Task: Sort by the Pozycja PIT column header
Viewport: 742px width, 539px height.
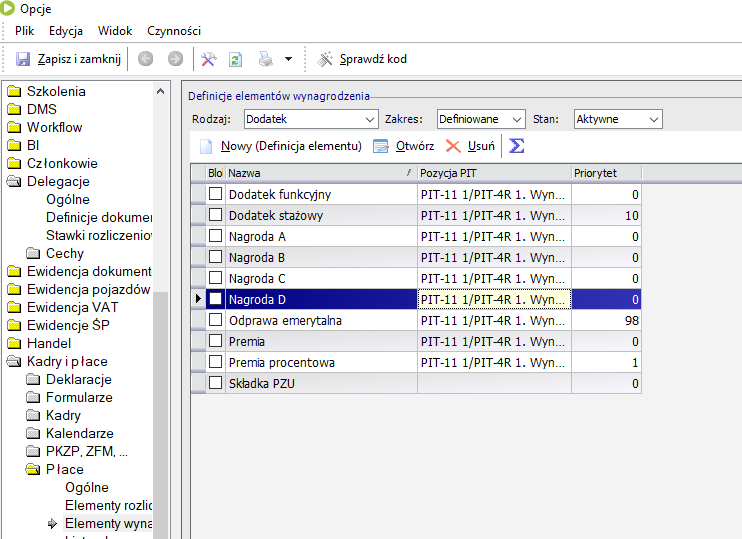Action: click(494, 173)
